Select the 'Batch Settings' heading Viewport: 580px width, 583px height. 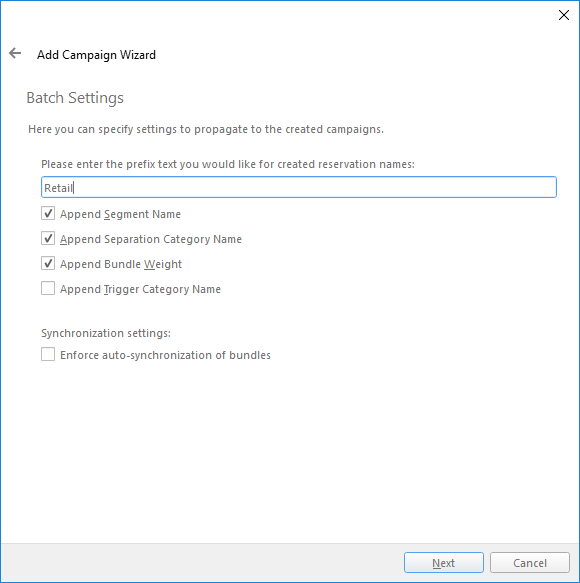(75, 98)
